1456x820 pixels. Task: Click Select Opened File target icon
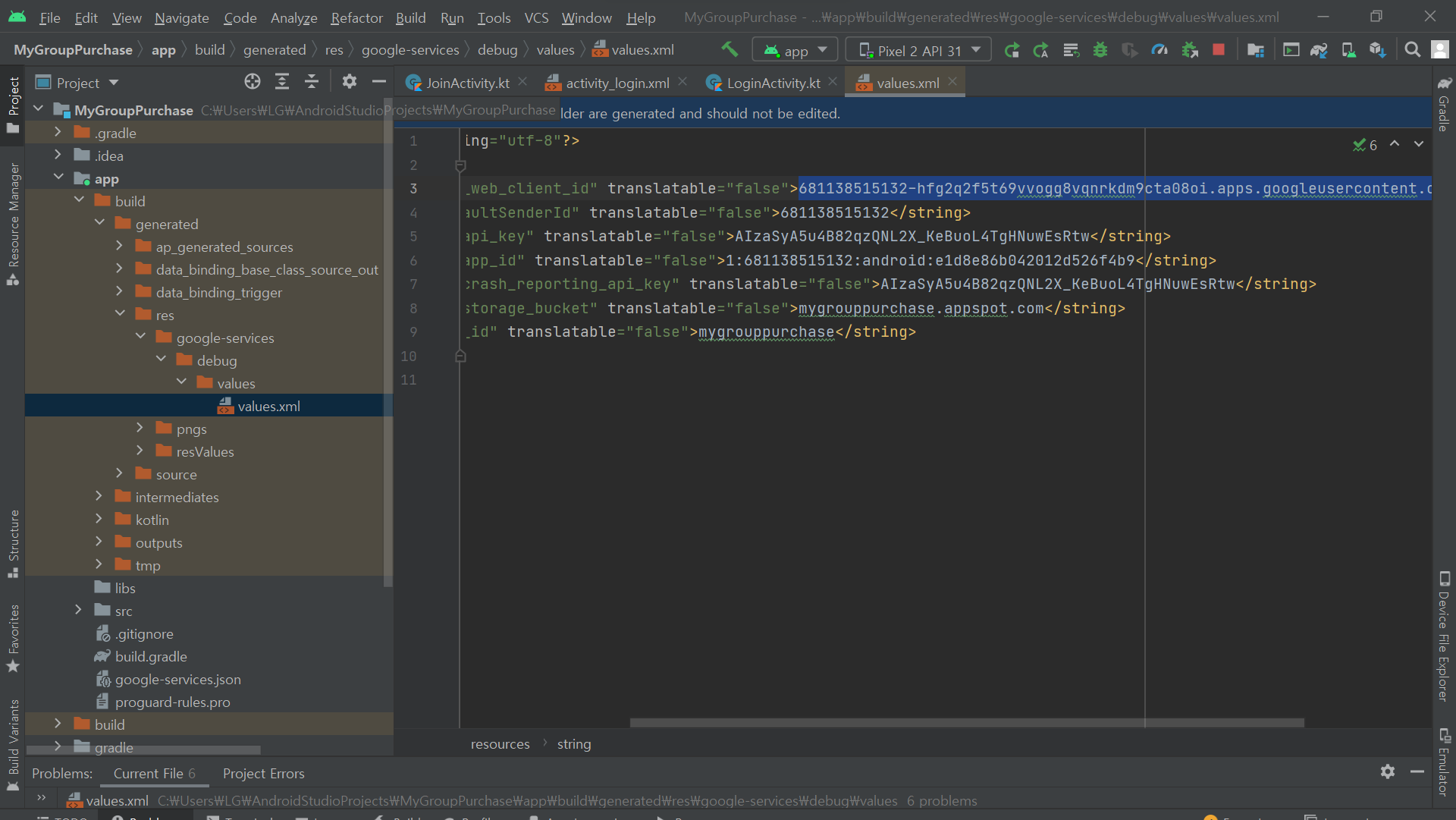(x=253, y=82)
